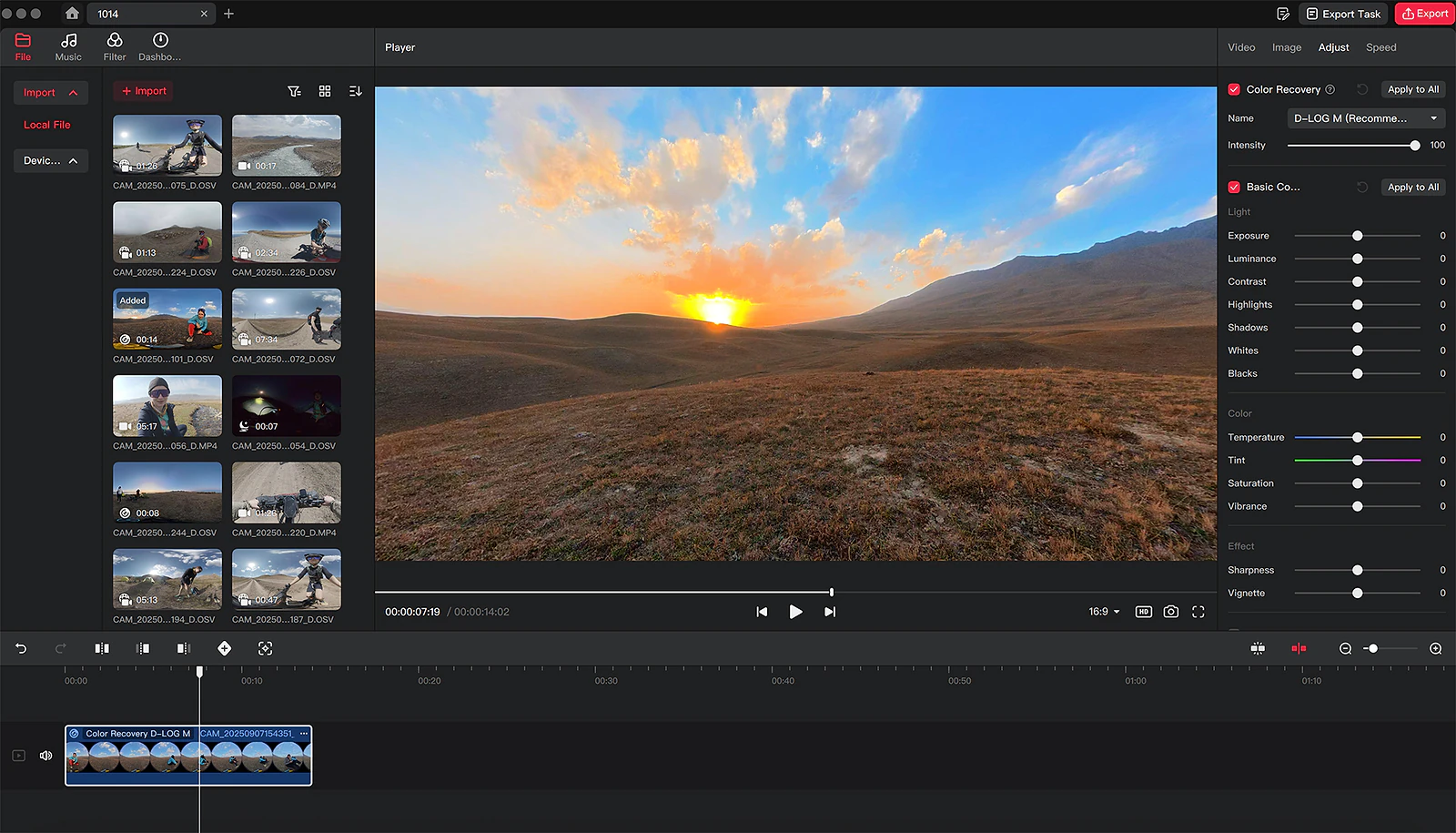Open the Export Task list

pyautogui.click(x=1343, y=14)
